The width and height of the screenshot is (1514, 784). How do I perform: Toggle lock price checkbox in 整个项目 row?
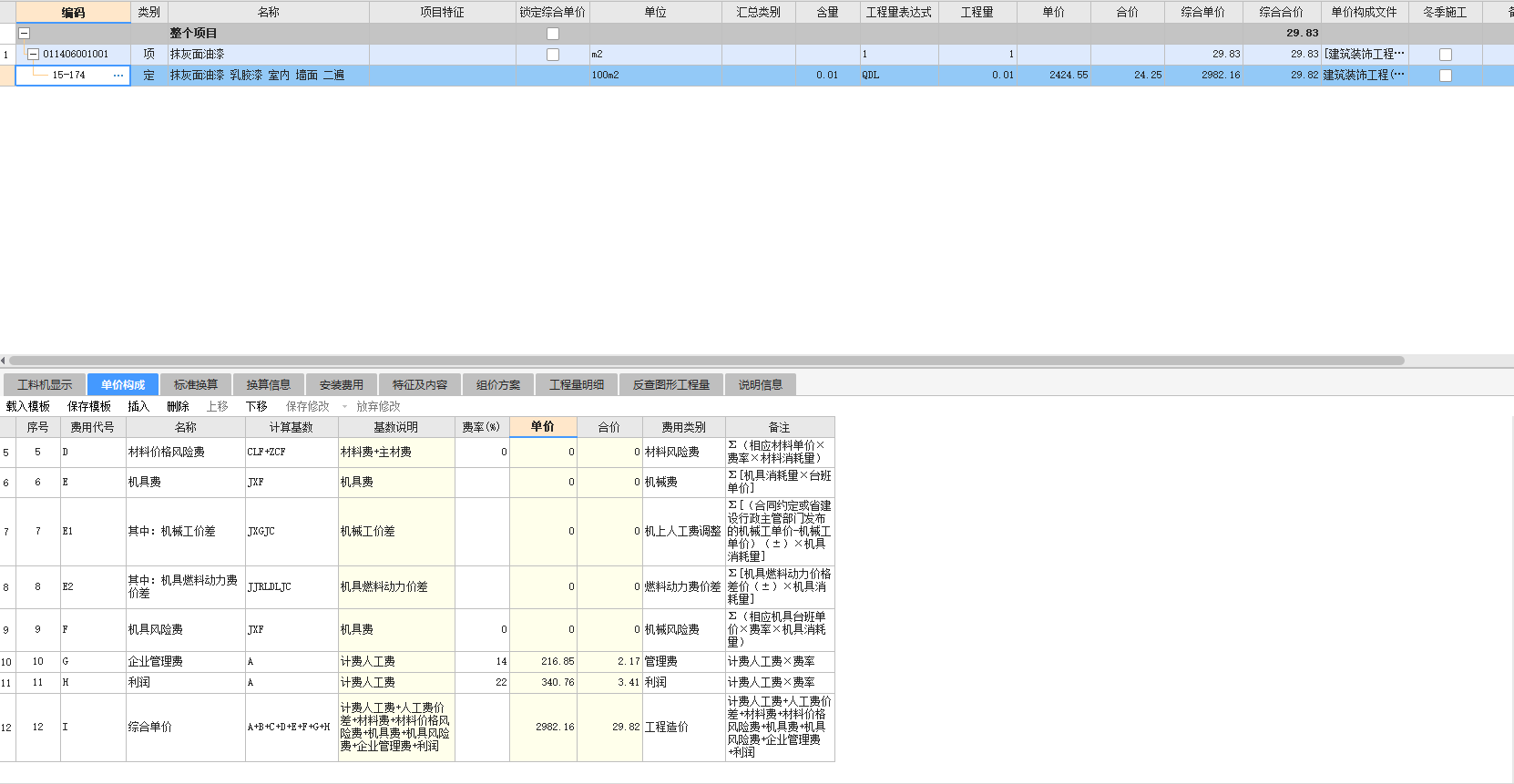pyautogui.click(x=553, y=34)
